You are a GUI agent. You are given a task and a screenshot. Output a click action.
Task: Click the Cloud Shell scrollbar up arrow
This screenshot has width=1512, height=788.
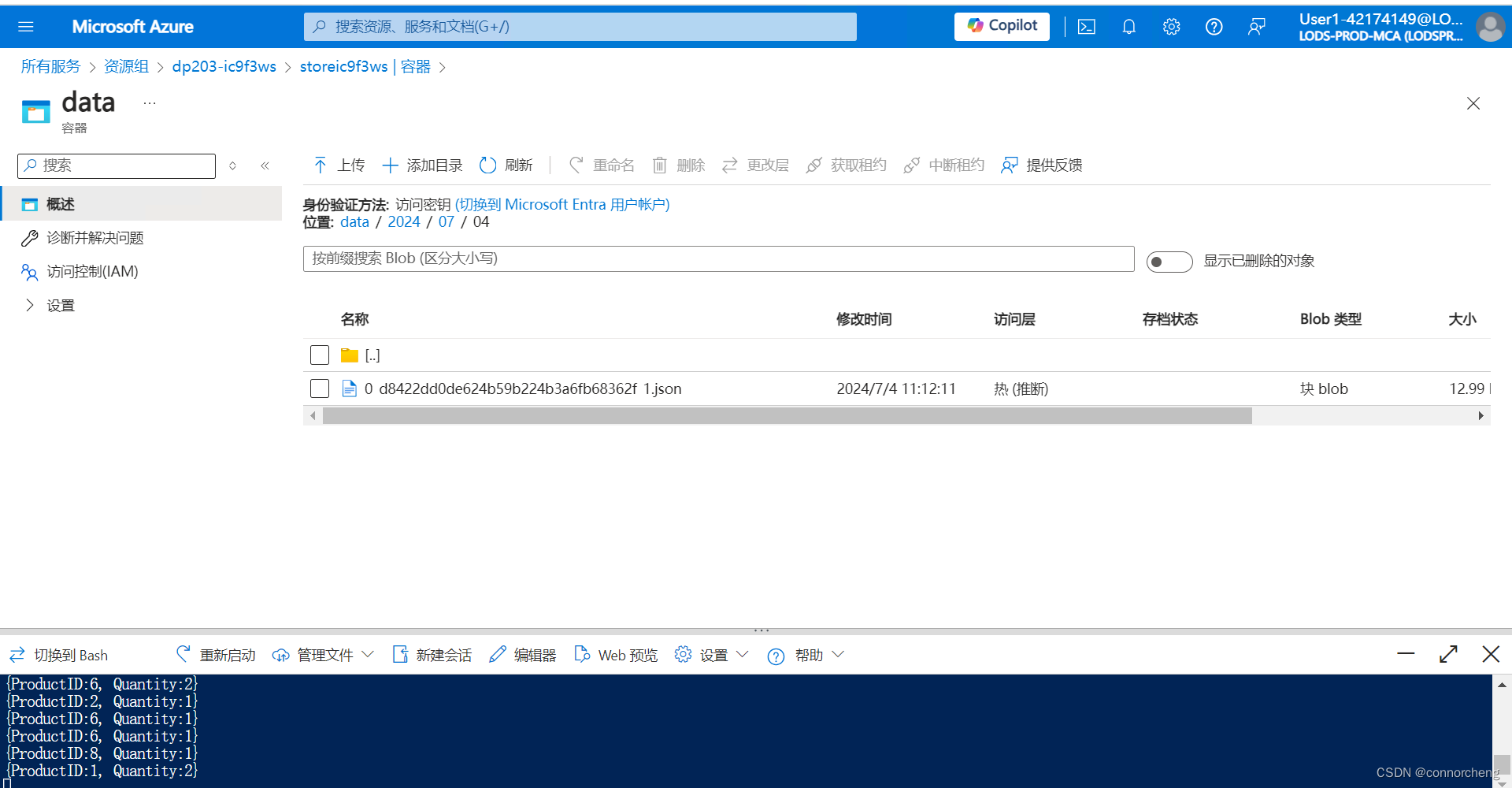1502,685
